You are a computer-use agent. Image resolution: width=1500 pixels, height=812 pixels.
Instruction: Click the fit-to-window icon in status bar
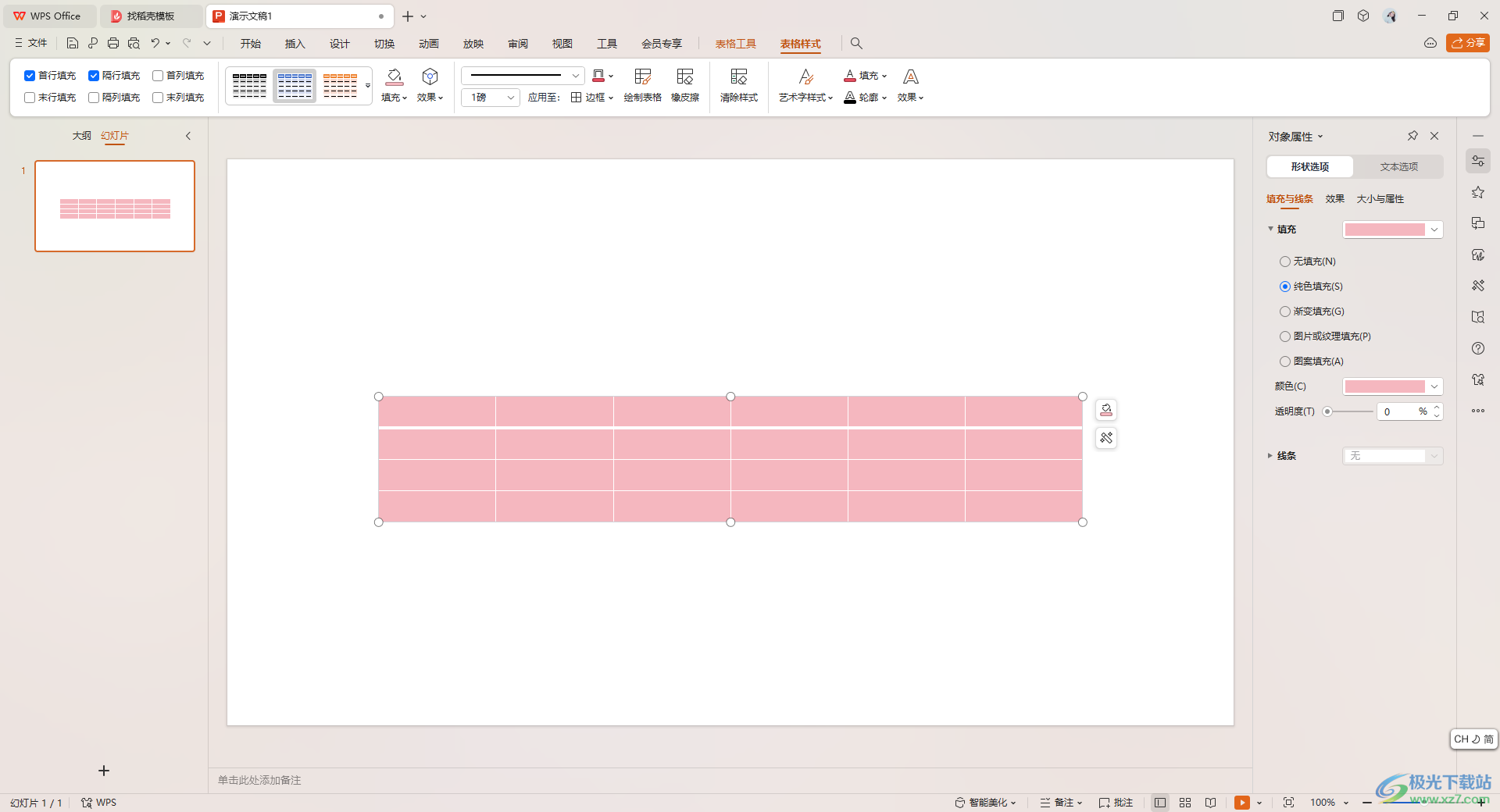coord(1289,803)
